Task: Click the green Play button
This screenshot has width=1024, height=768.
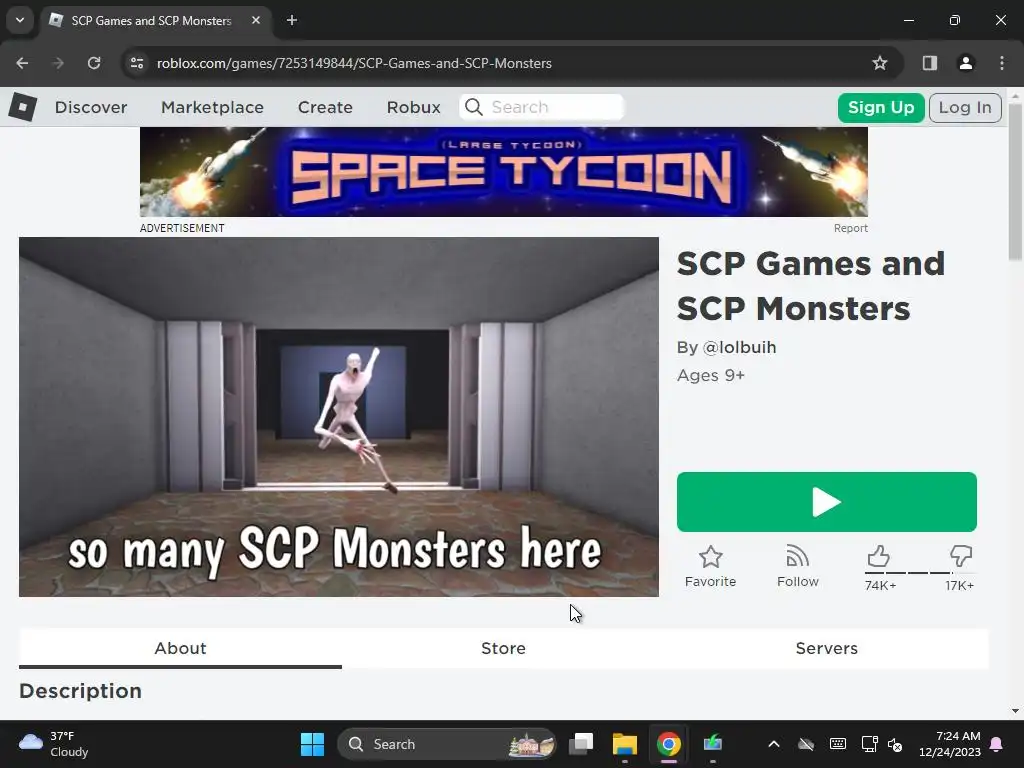Action: (x=826, y=502)
